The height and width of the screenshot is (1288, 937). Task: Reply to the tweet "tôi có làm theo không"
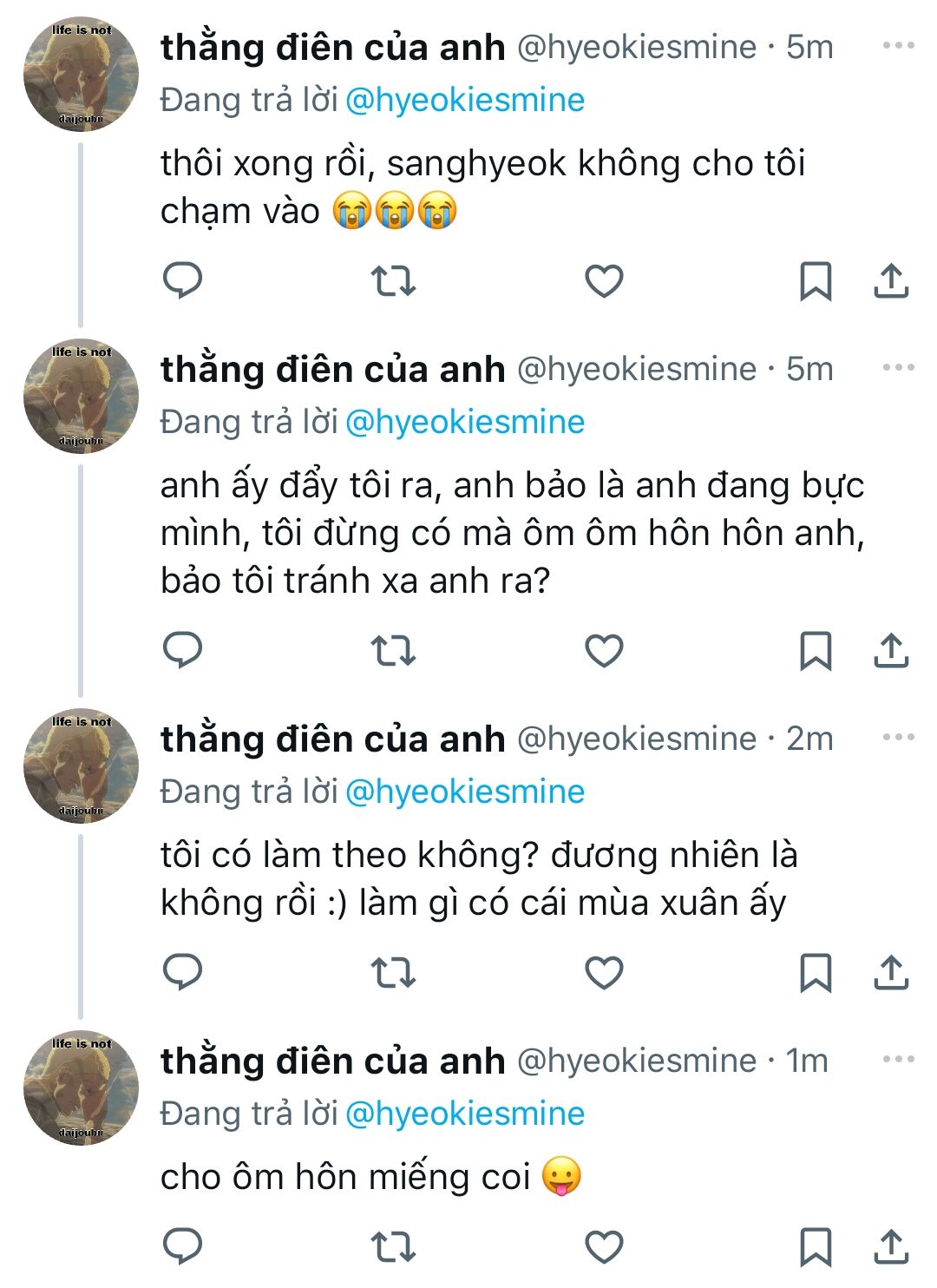[x=183, y=972]
